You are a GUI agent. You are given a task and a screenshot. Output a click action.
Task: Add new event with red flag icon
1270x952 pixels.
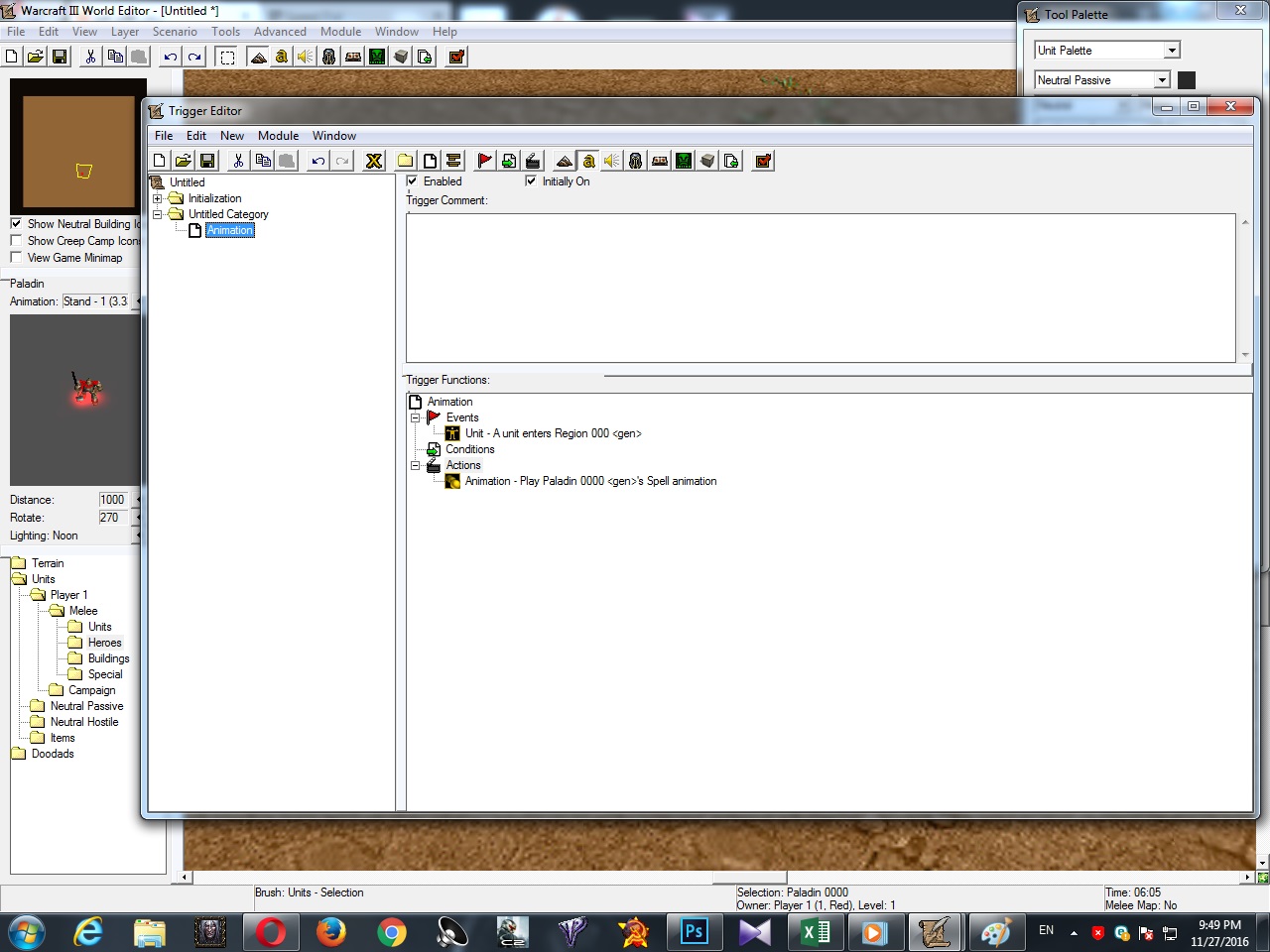point(485,161)
